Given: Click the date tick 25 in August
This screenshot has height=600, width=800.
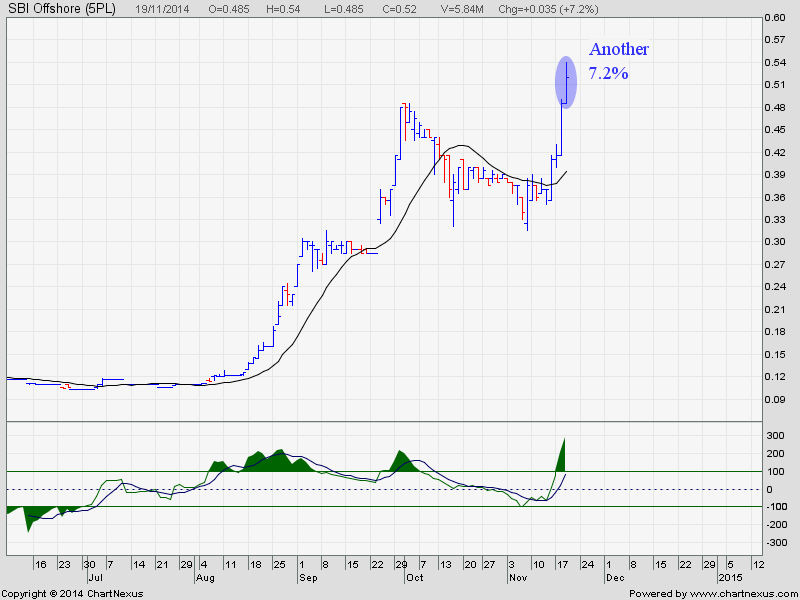Looking at the screenshot, I should tap(279, 564).
